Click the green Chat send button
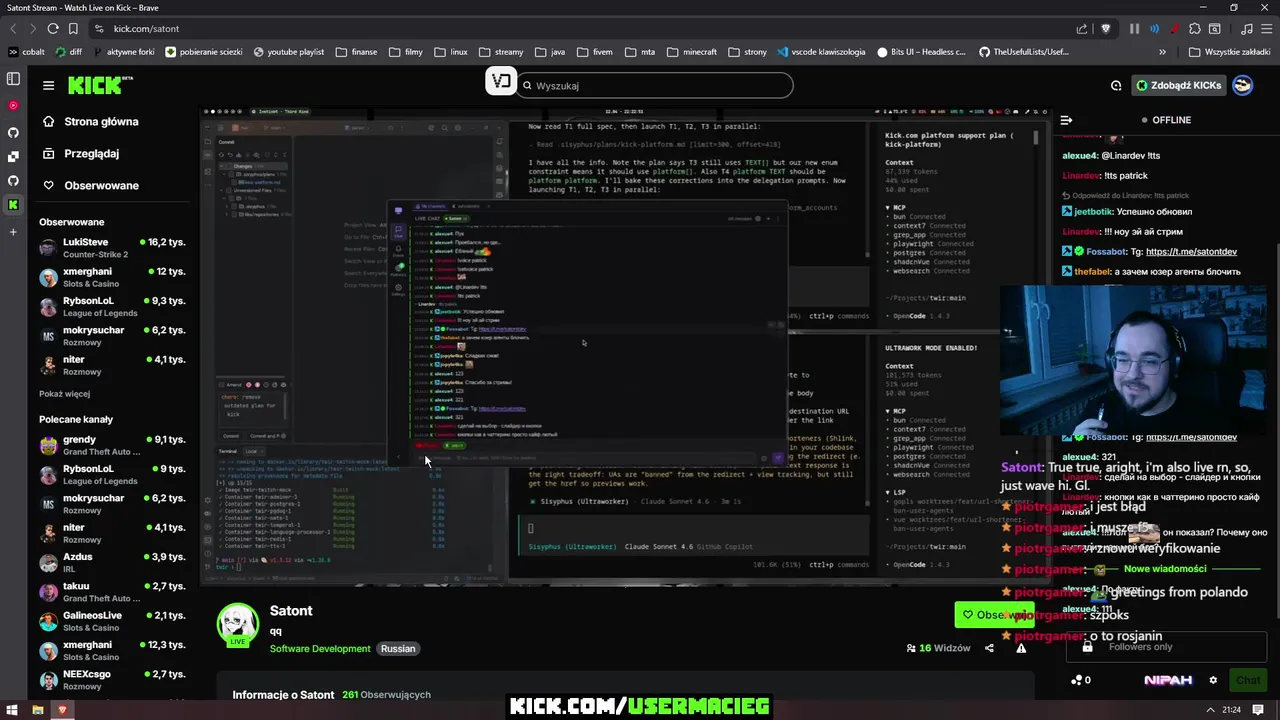1280x720 pixels. [1247, 680]
